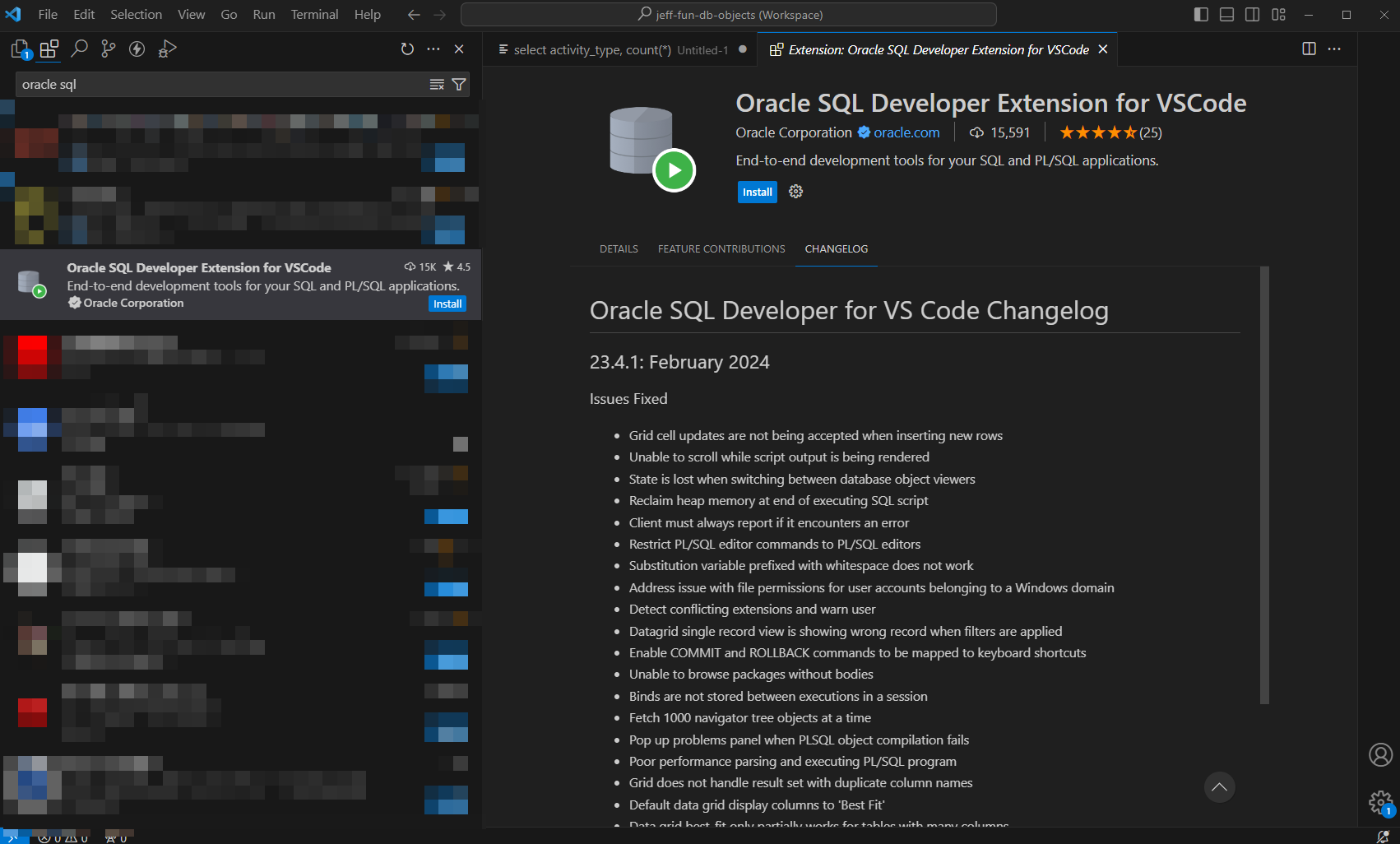The height and width of the screenshot is (844, 1400).
Task: Install extension from the detail page
Action: (757, 192)
